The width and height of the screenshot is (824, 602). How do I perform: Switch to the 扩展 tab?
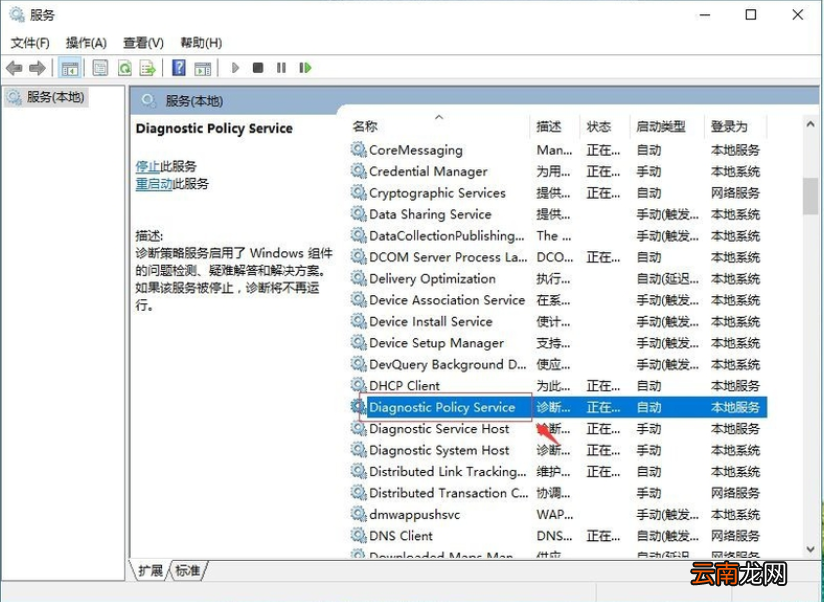pyautogui.click(x=150, y=570)
